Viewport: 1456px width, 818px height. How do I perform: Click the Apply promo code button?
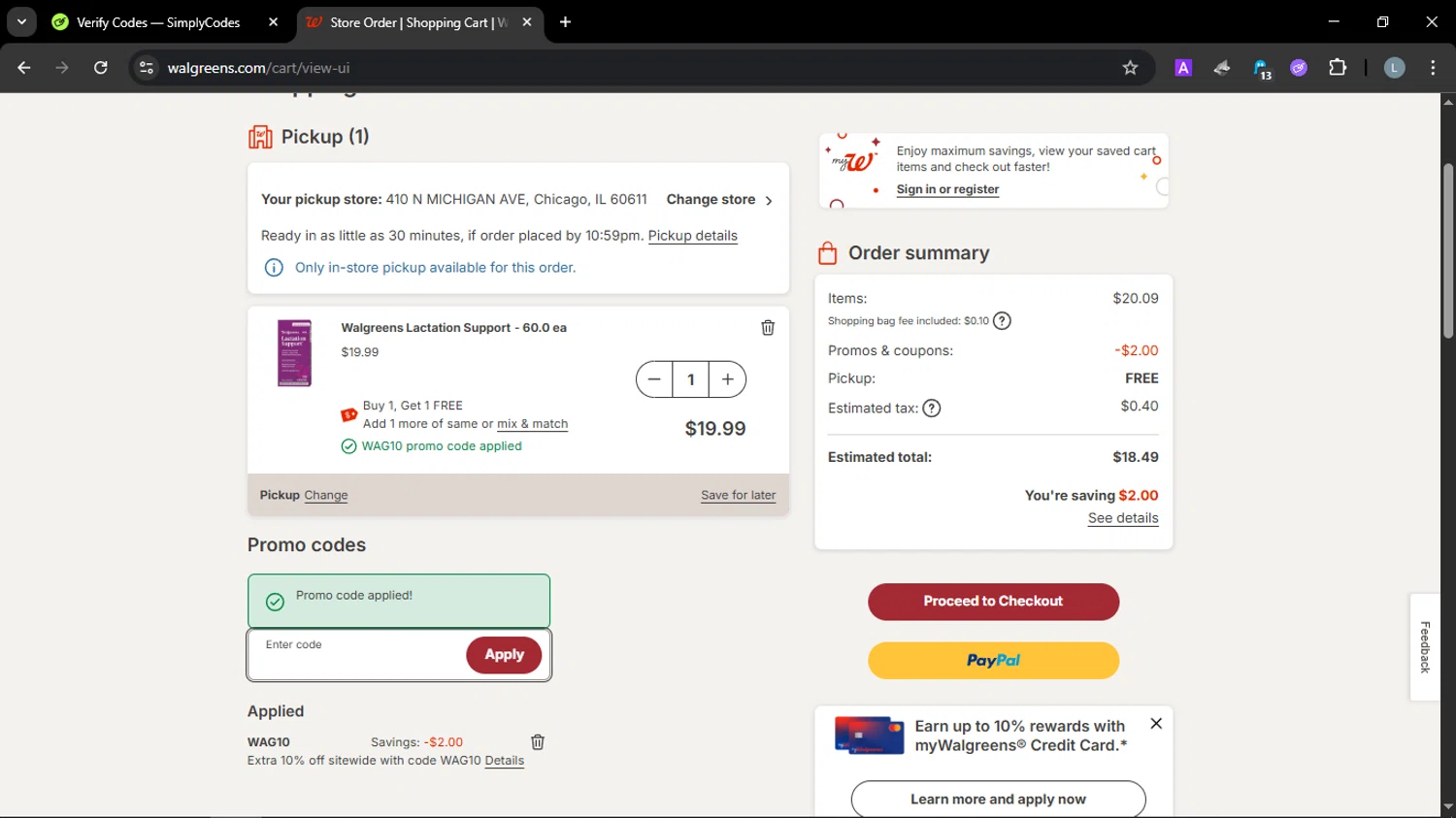(x=504, y=655)
